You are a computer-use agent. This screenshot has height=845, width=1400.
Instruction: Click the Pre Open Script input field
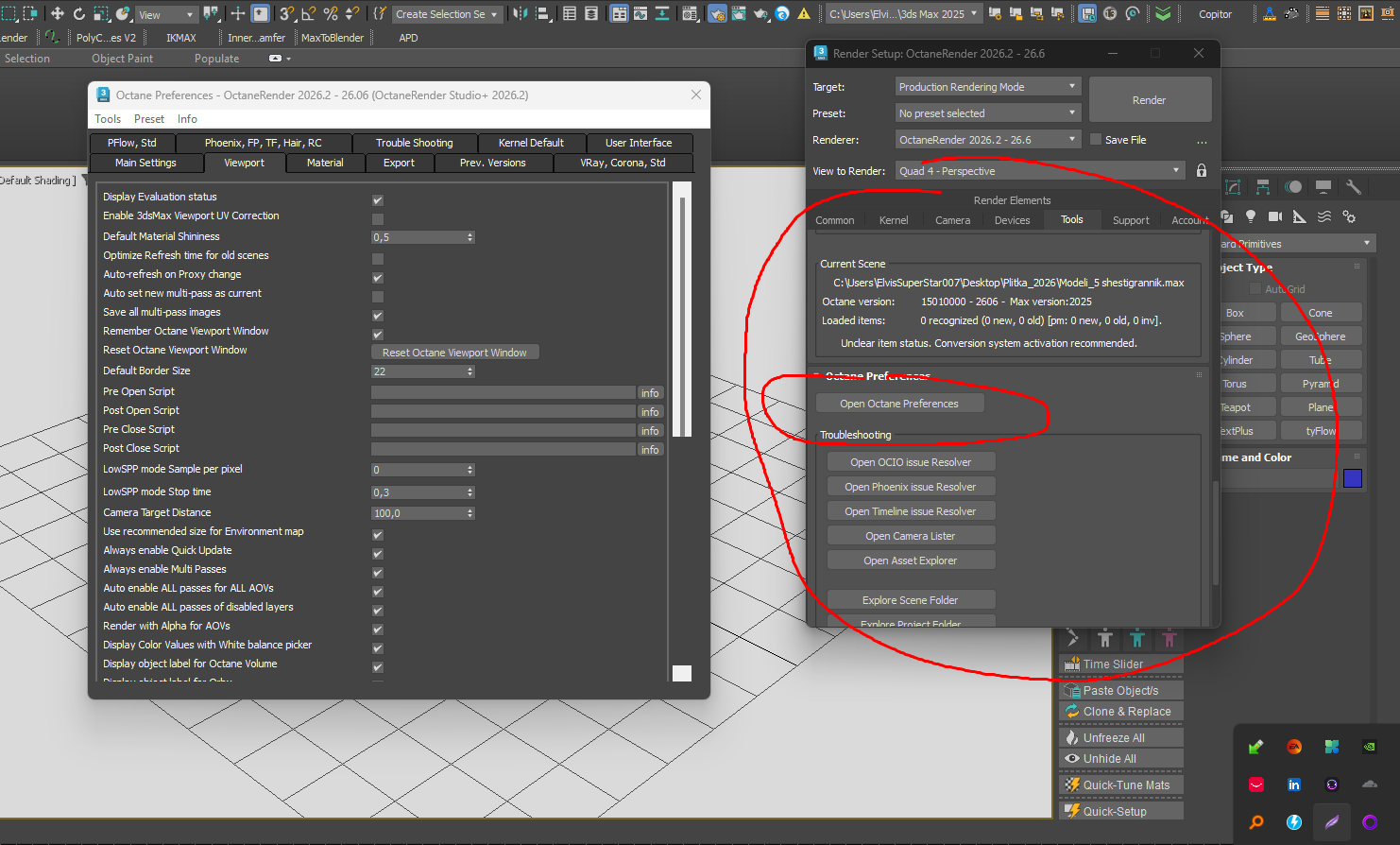click(504, 392)
